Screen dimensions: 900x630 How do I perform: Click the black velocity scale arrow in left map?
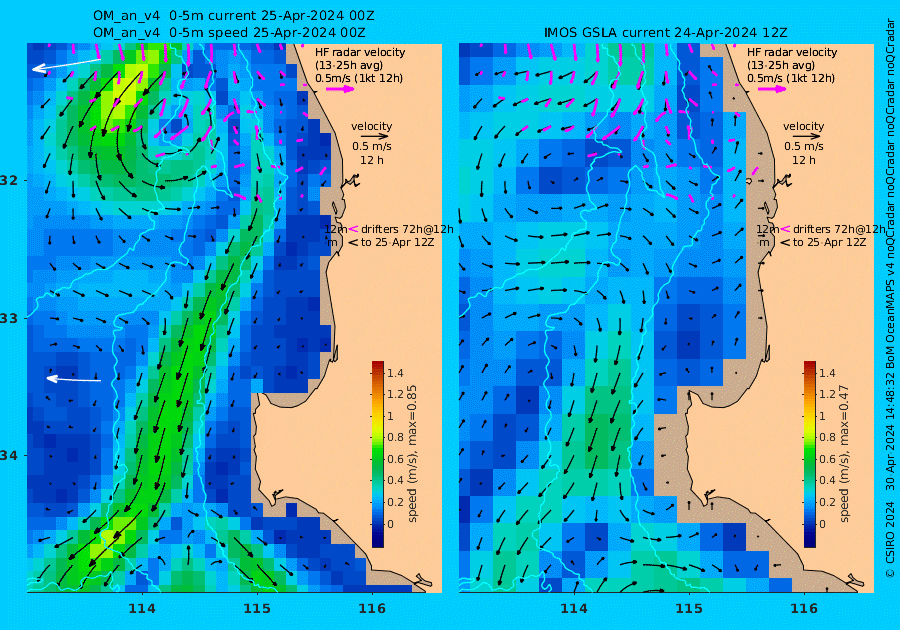375,137
